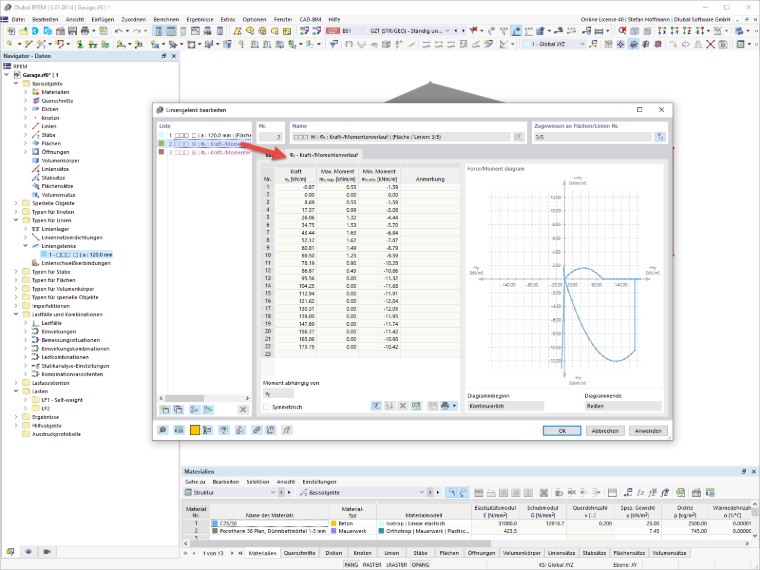This screenshot has width=760, height=570.
Task: Click the eye display icon at navigator bottom
Action: 29,552
